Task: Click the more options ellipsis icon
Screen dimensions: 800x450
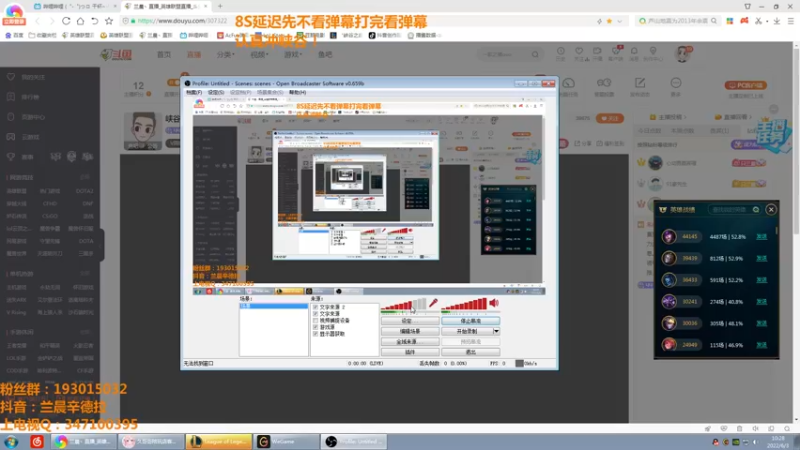Action: [676, 83]
